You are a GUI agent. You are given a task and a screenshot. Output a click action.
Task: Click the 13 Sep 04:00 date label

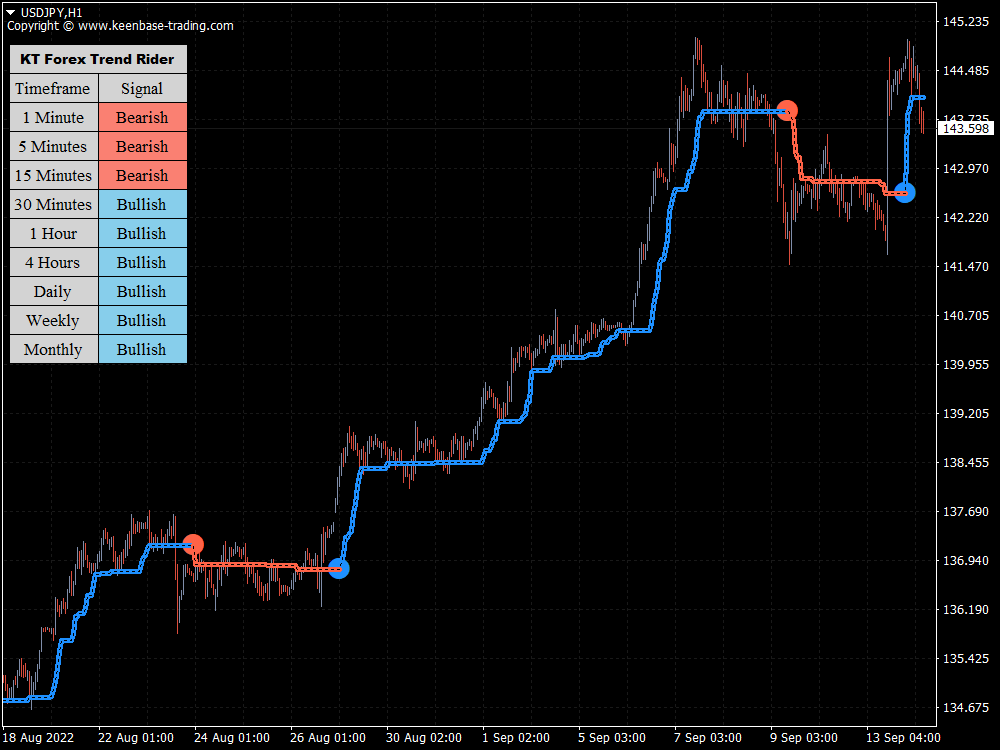(903, 738)
